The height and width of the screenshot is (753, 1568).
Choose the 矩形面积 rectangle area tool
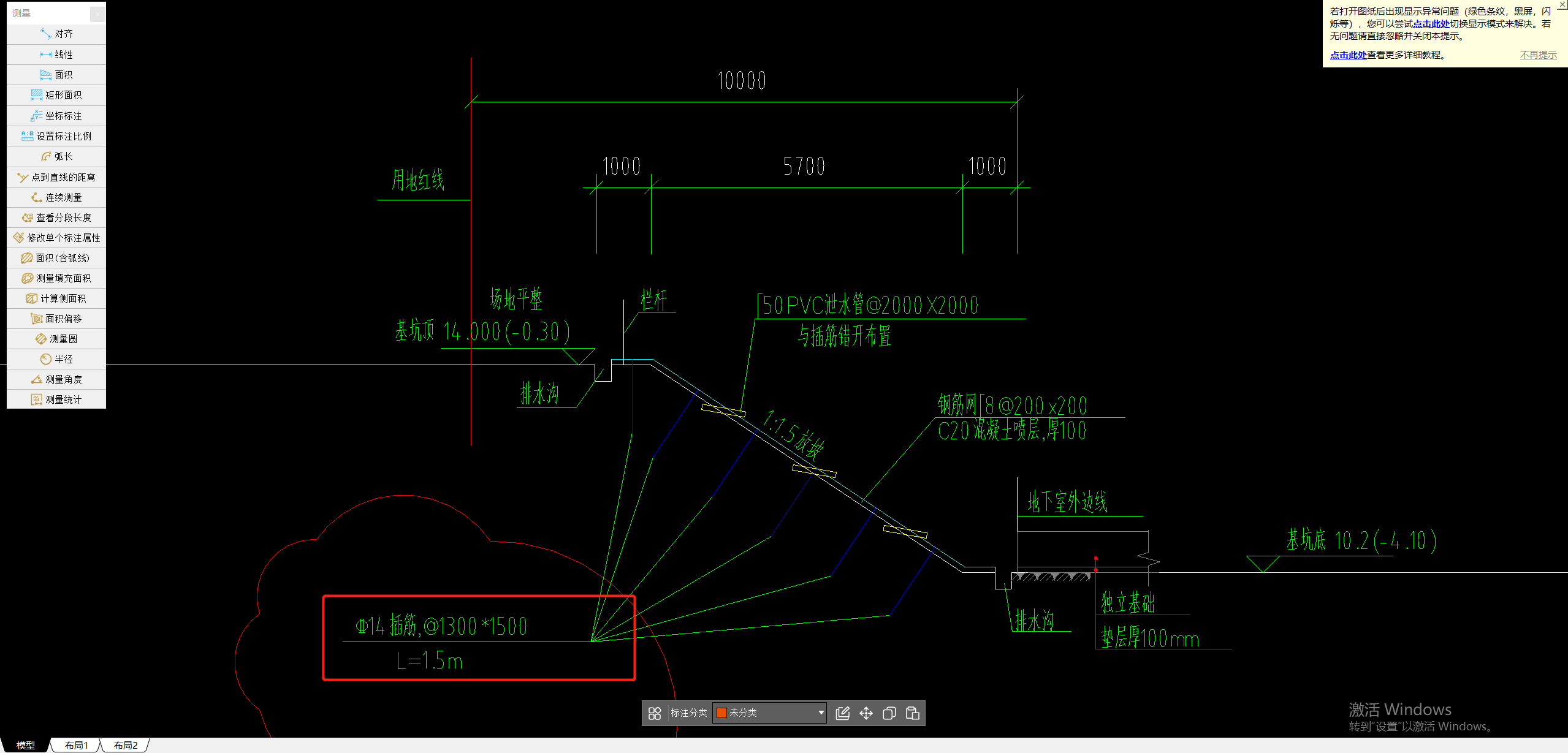56,95
